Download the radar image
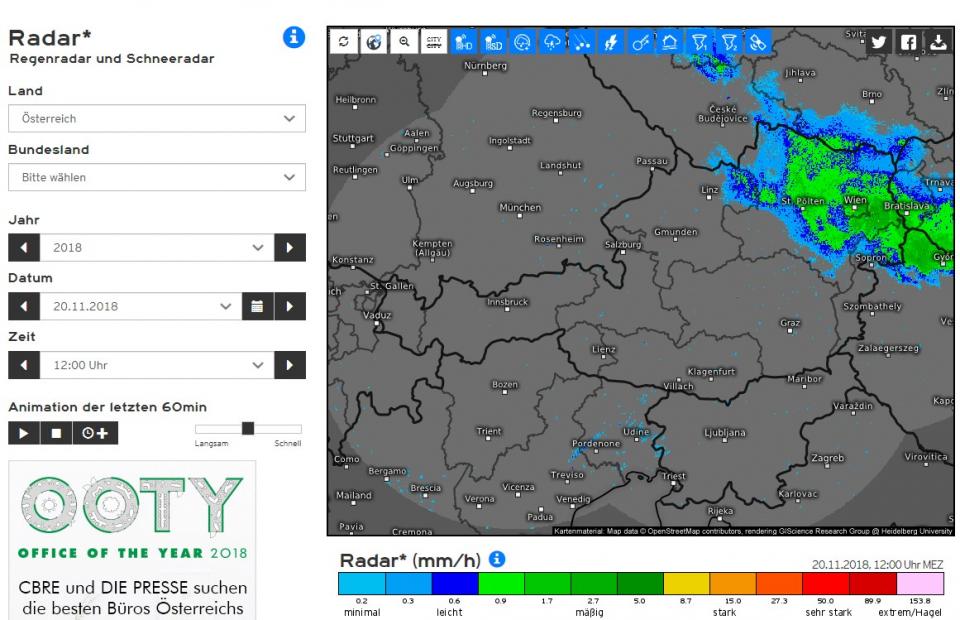Viewport: 960px width, 620px height. (938, 42)
